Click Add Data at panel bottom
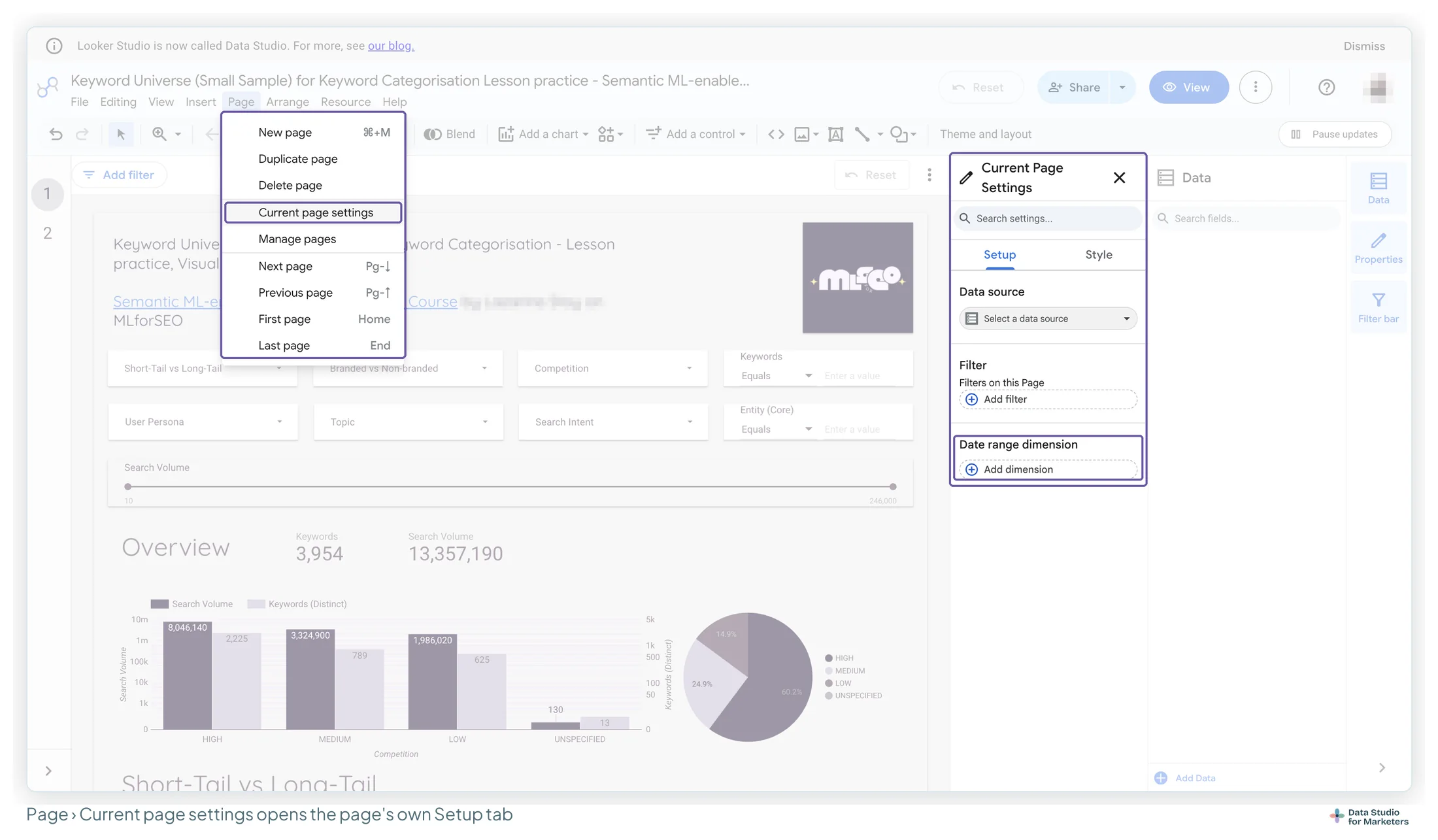Screen dimensions: 1438x840 pos(1185,778)
